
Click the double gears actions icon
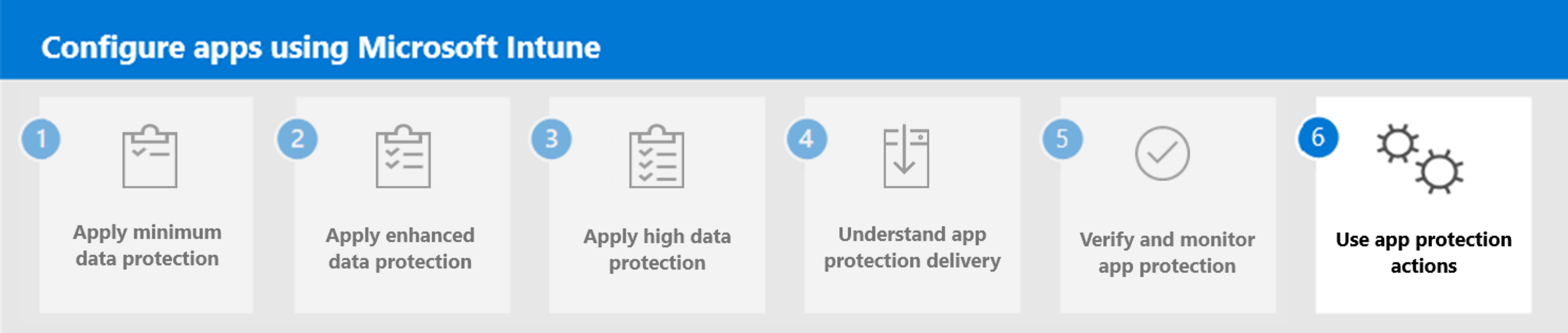point(1420,158)
